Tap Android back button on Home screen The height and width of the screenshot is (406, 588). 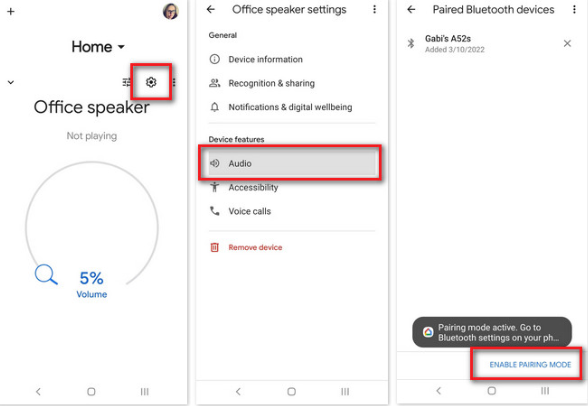[38, 392]
